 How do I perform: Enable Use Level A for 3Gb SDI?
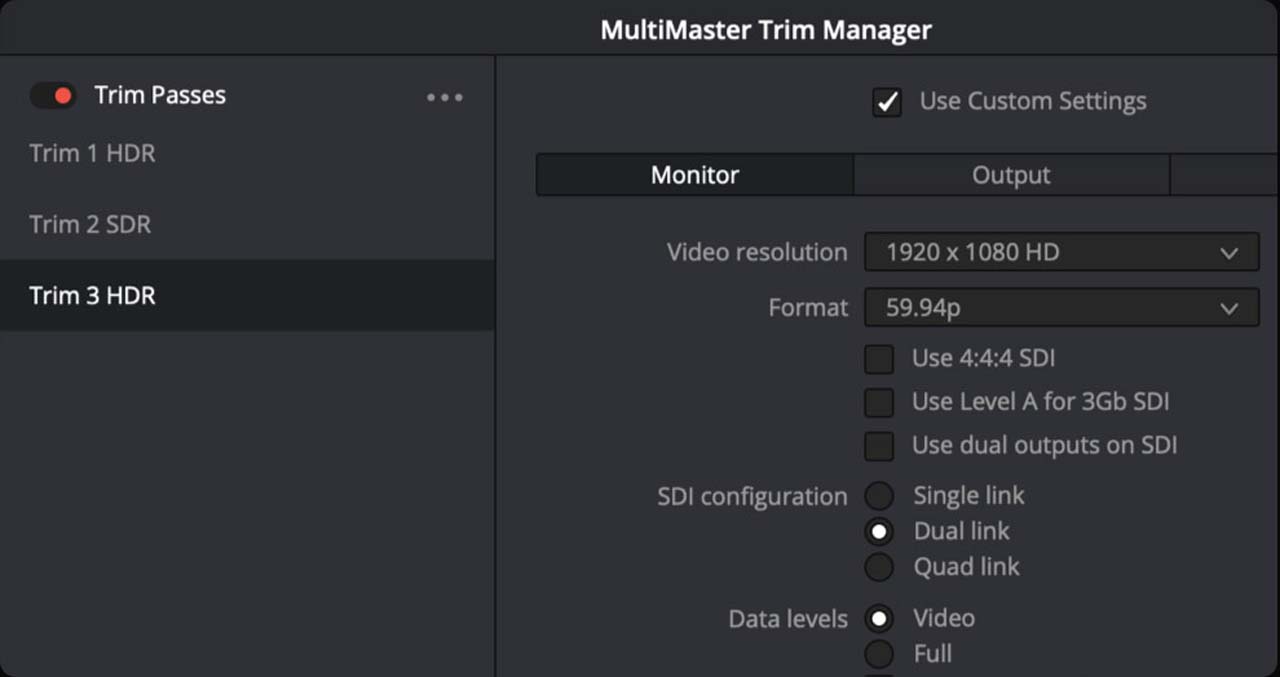tap(879, 402)
